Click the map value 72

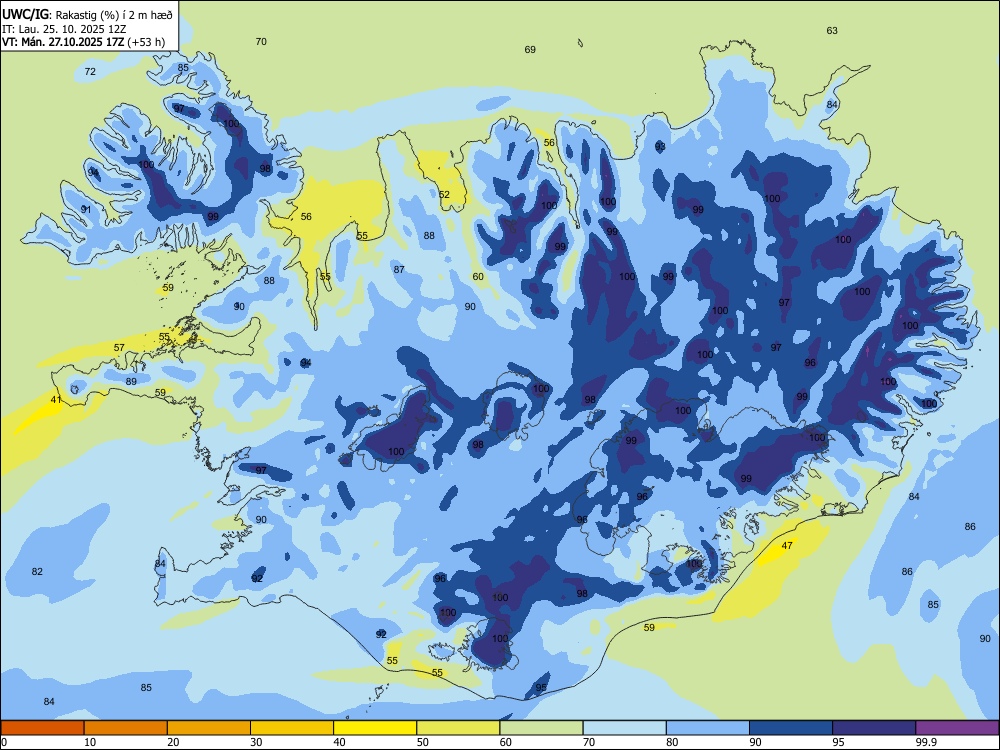90,71
